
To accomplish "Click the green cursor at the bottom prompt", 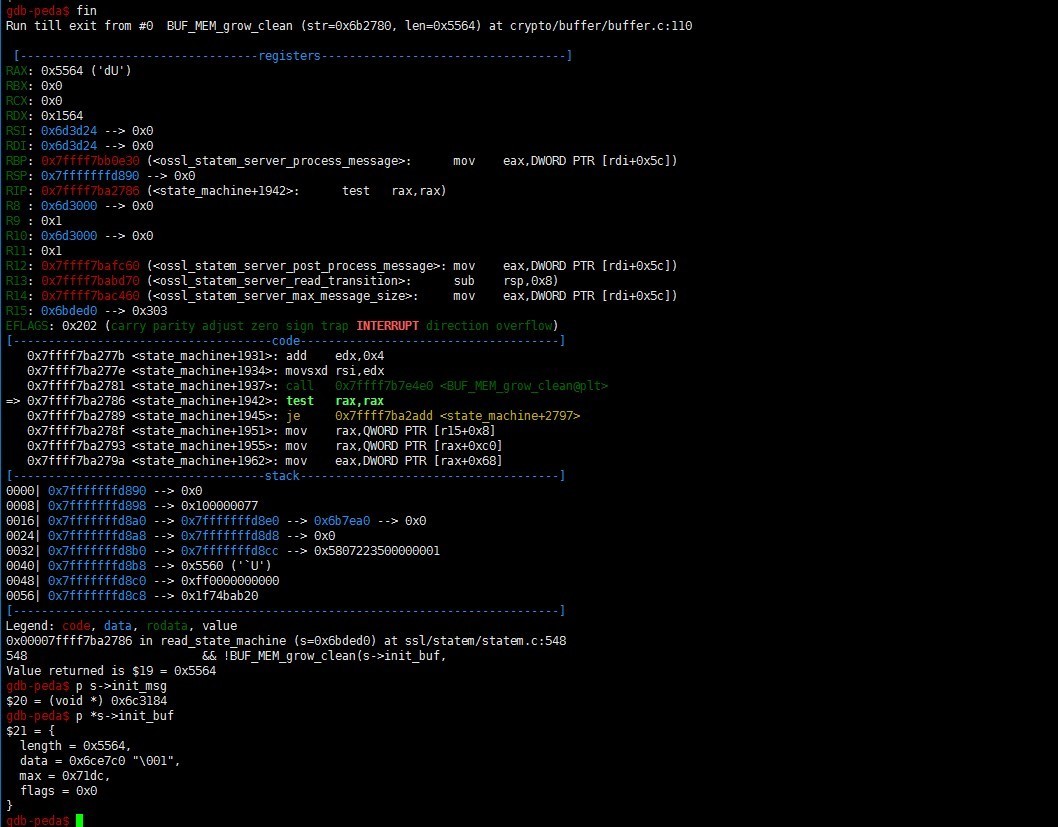I will [x=80, y=820].
